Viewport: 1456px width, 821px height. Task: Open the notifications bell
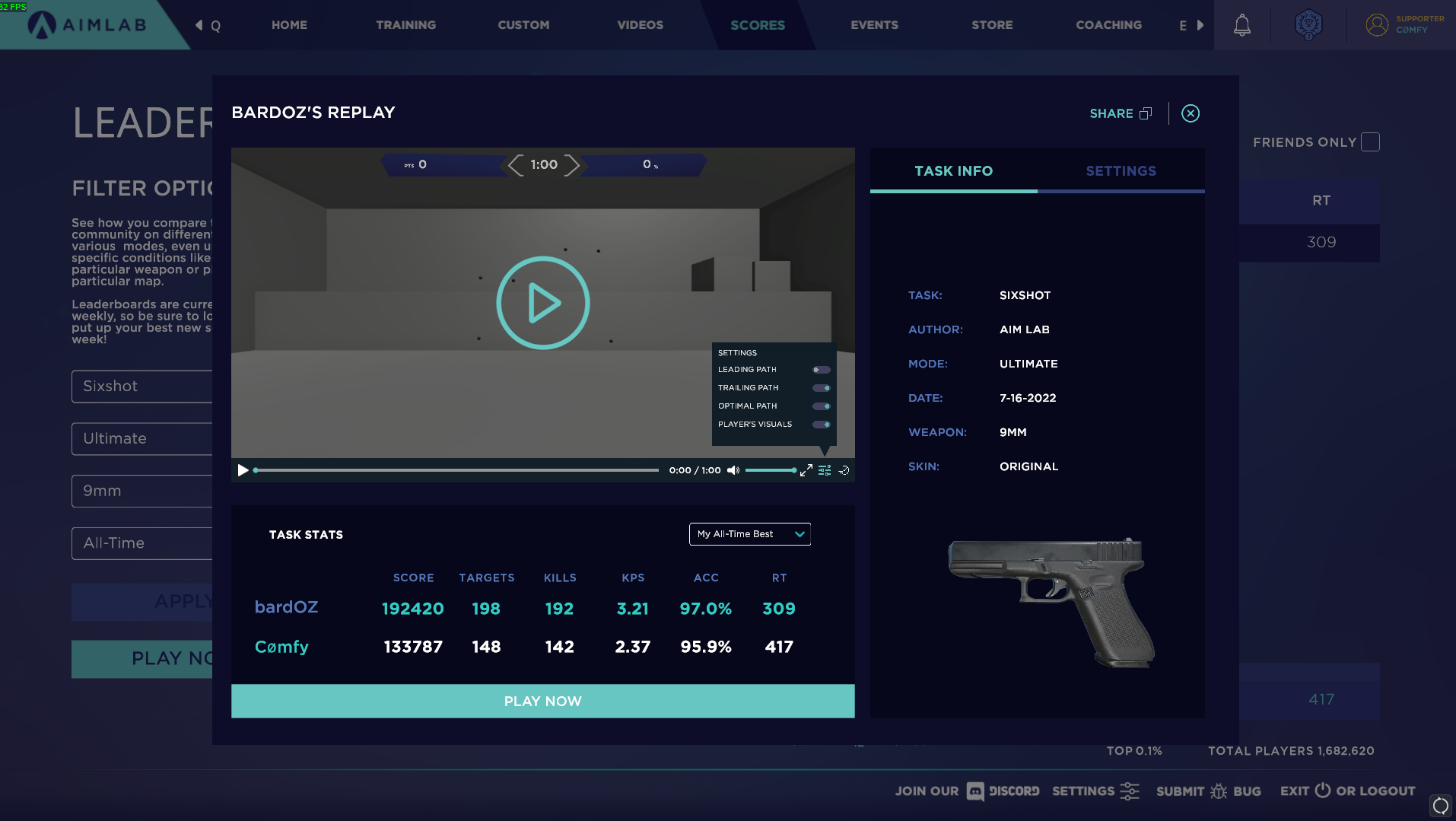1241,25
